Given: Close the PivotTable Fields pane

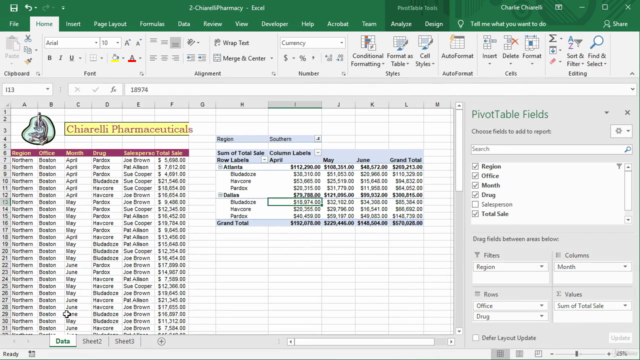Looking at the screenshot, I should 627,113.
